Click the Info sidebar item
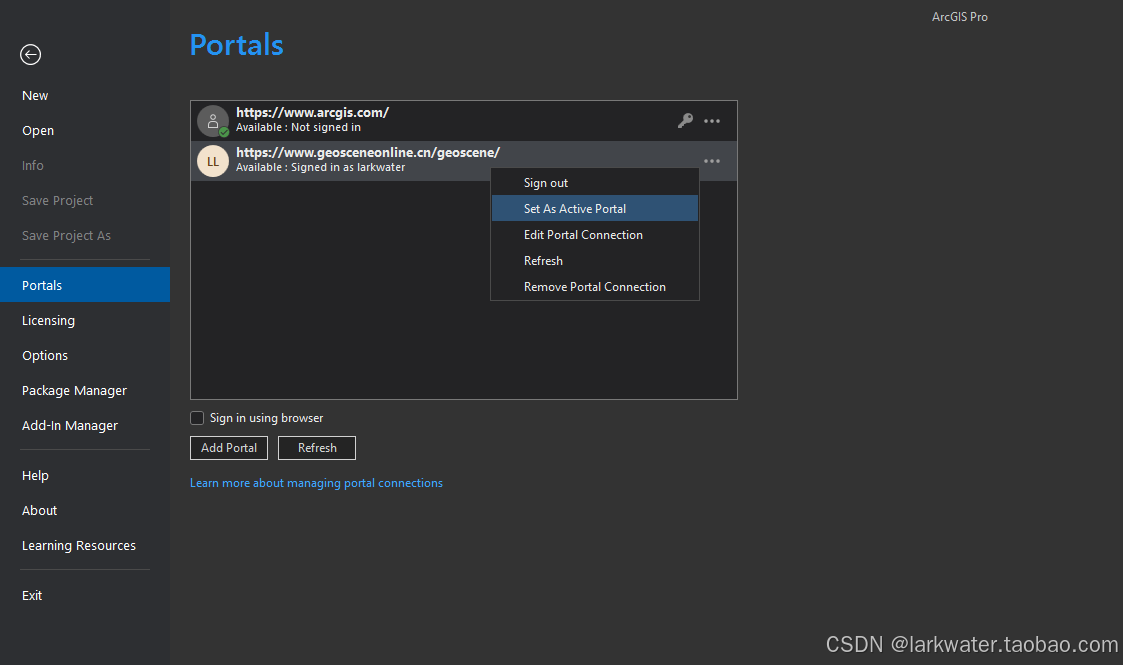 (85, 165)
